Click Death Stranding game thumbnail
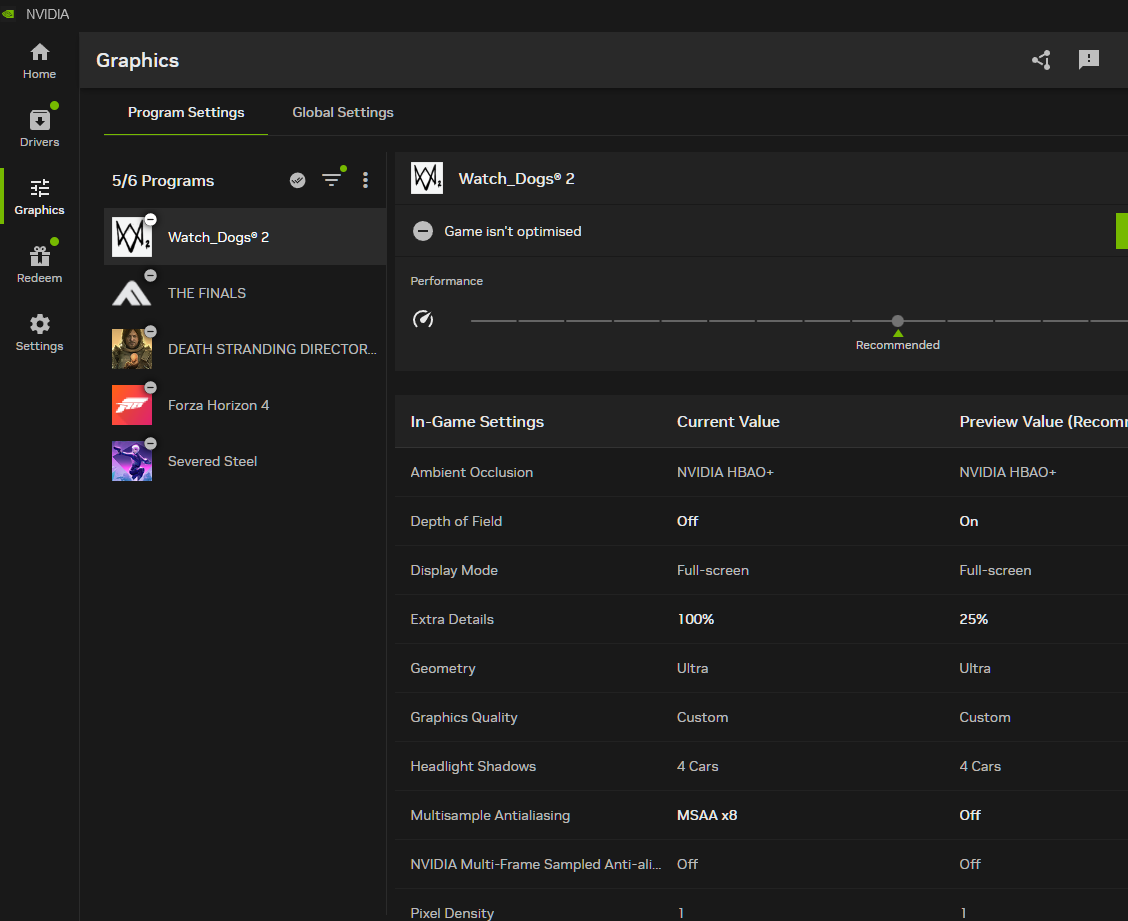The width and height of the screenshot is (1128, 921). [132, 349]
